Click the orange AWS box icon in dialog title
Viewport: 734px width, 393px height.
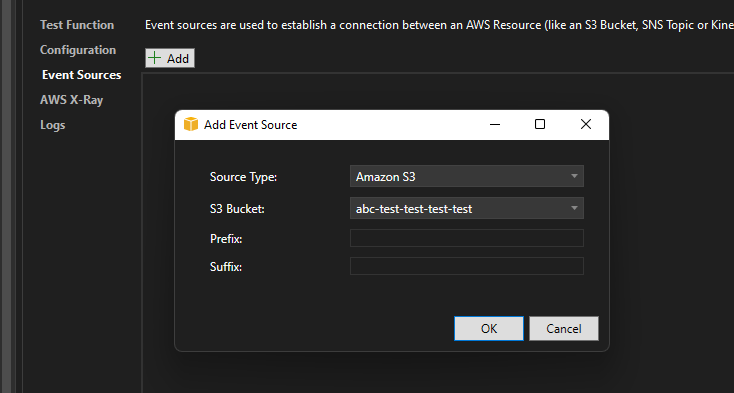click(x=191, y=124)
